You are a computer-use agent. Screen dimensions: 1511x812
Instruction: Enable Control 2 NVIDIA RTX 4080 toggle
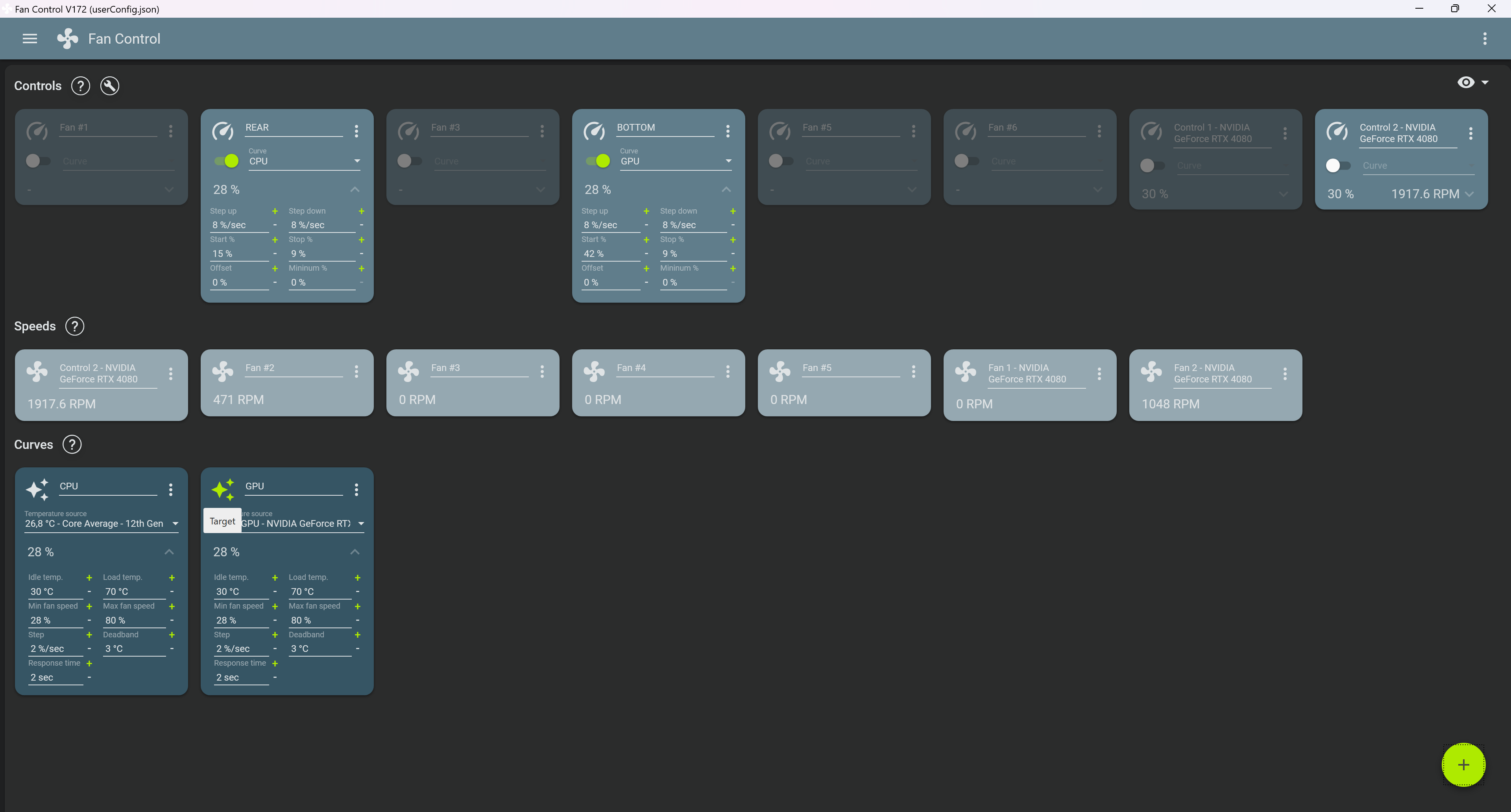[x=1337, y=165]
